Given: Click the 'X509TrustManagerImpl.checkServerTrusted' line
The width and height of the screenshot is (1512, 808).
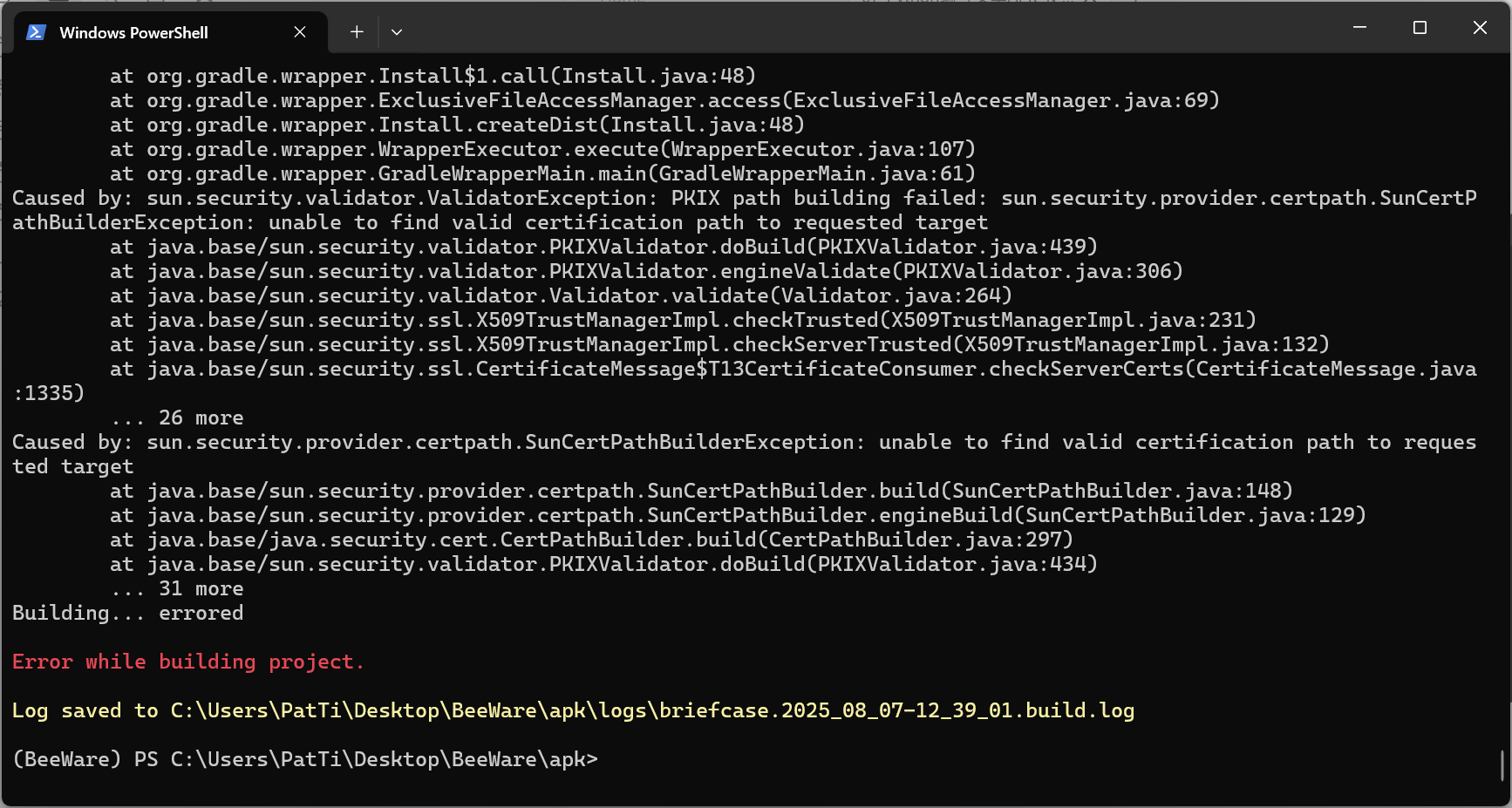Looking at the screenshot, I should click(x=719, y=344).
